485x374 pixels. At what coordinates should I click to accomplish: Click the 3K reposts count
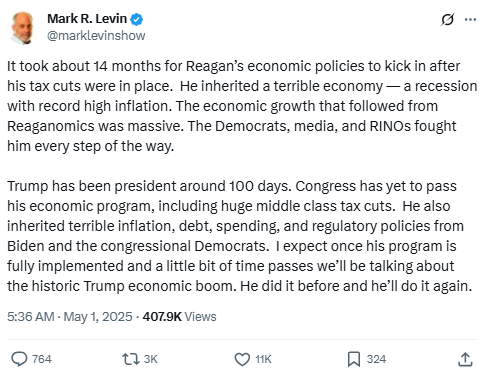(x=151, y=359)
